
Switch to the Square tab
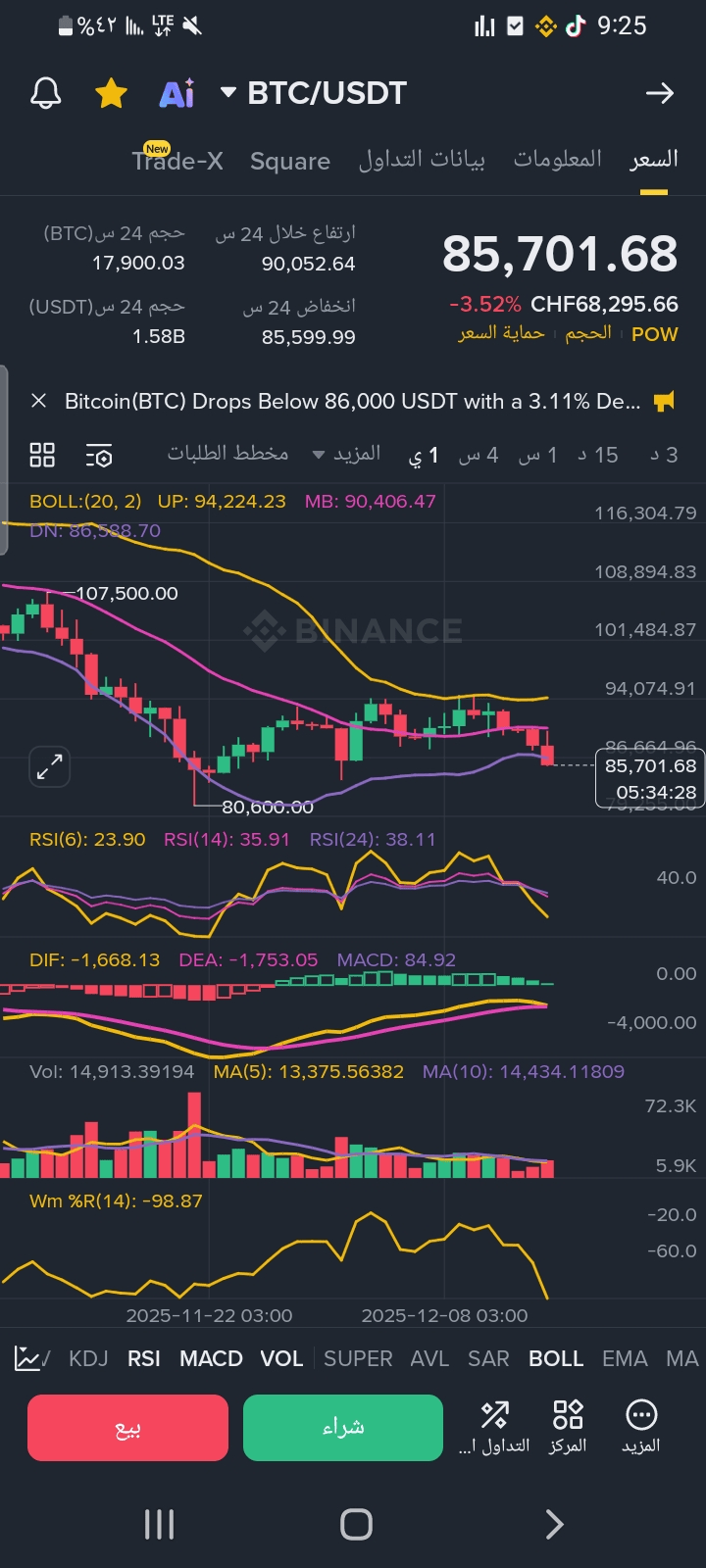pyautogui.click(x=290, y=161)
